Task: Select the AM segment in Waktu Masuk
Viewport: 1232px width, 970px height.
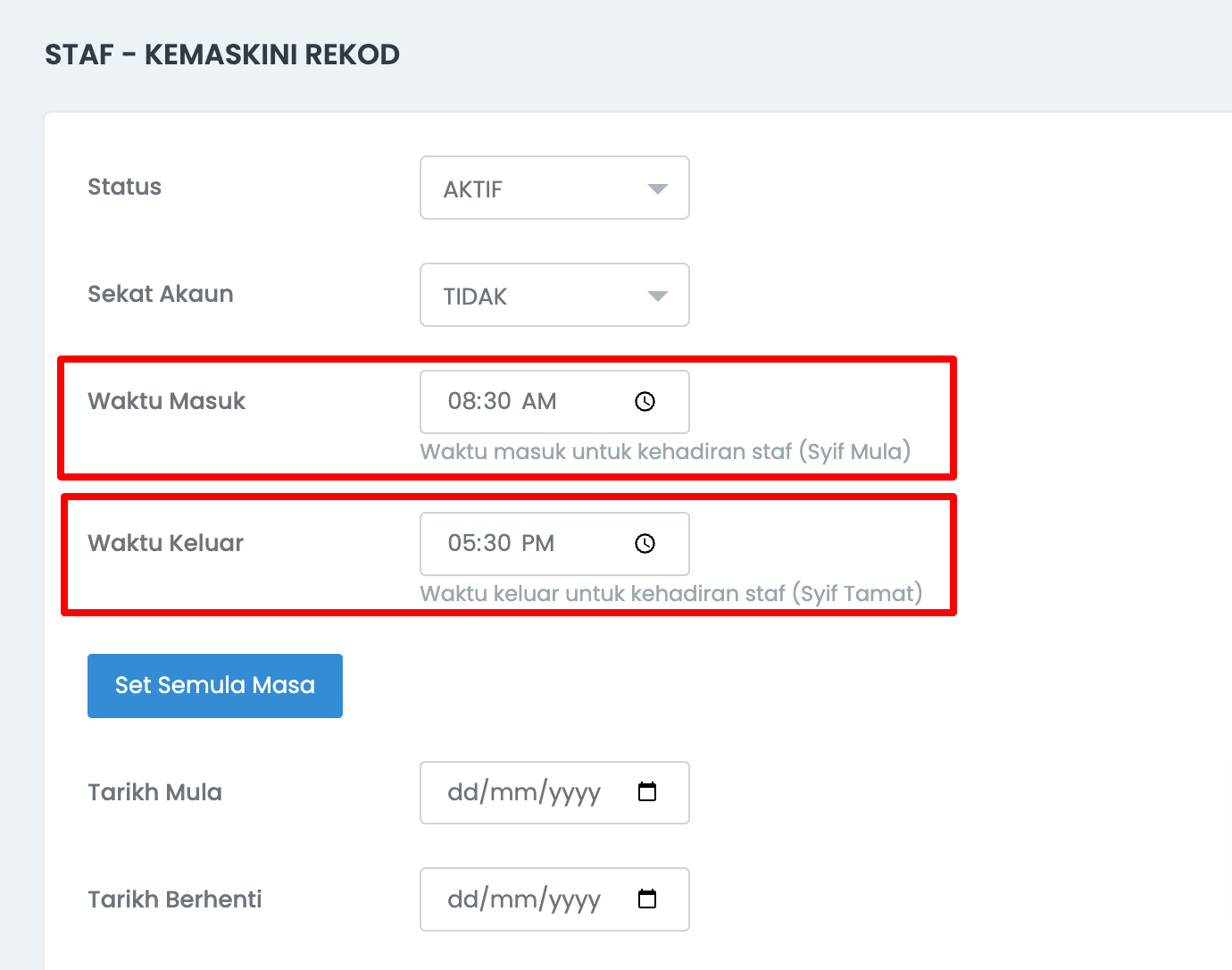Action: [539, 402]
